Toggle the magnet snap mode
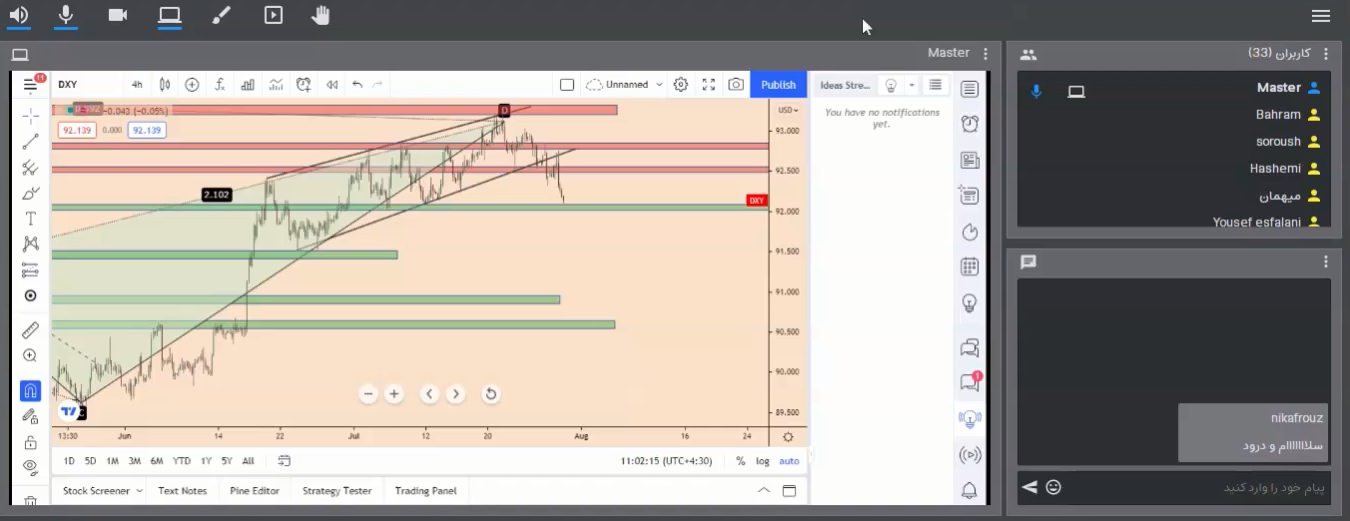Screen dimensions: 1350x521 (30, 391)
